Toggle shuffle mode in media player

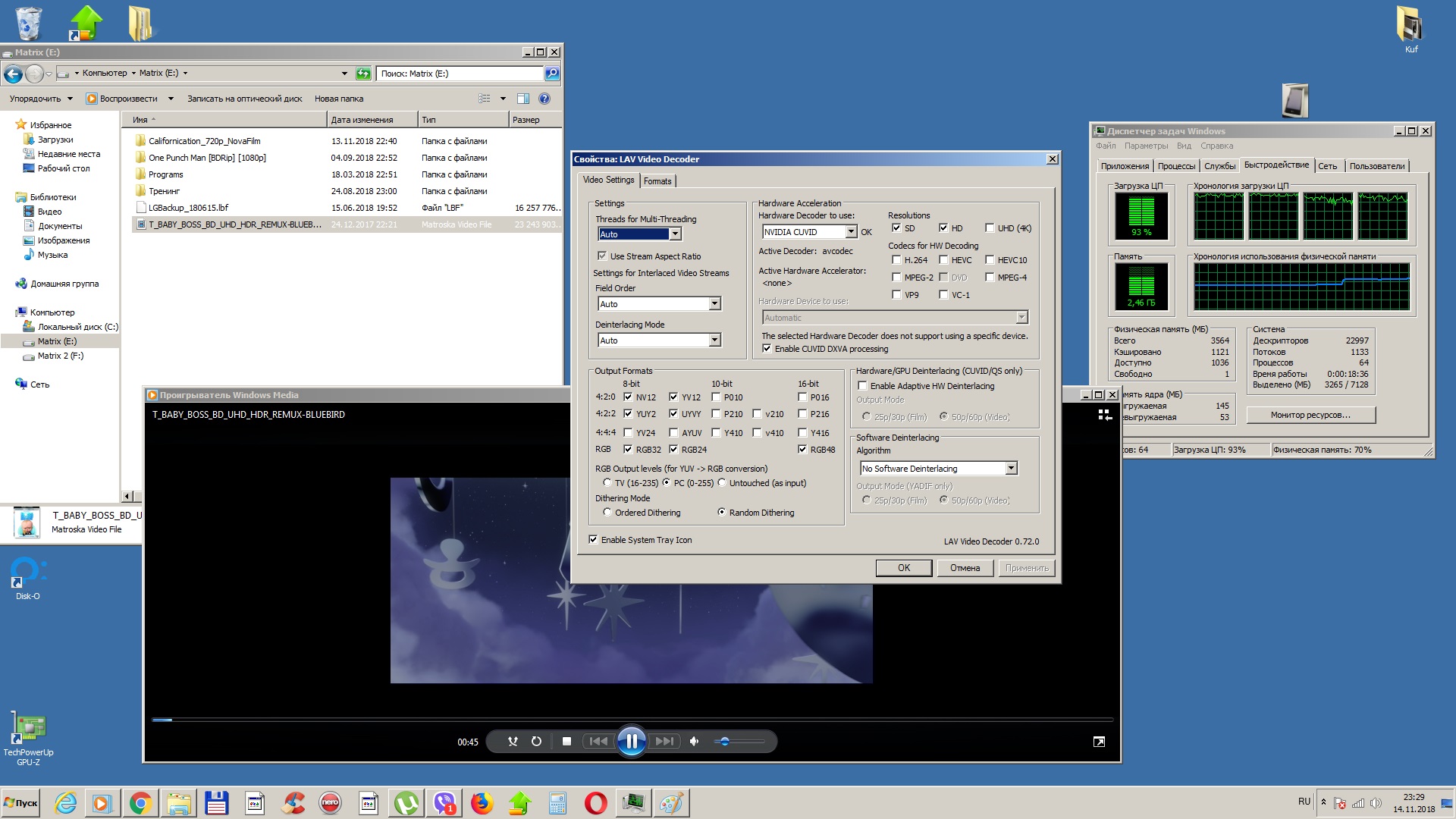pos(513,741)
